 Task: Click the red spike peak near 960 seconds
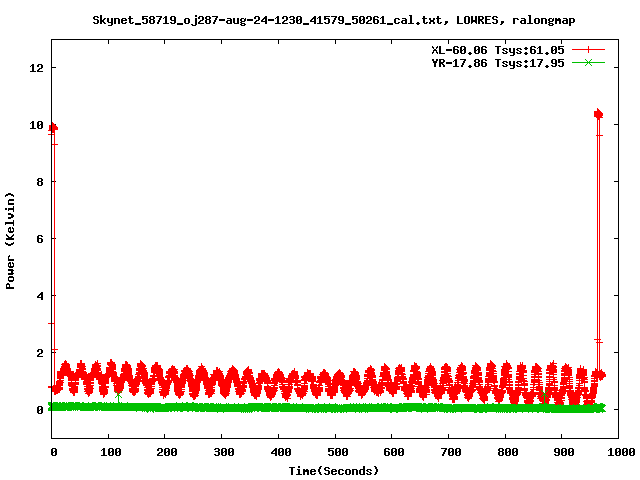coord(598,114)
